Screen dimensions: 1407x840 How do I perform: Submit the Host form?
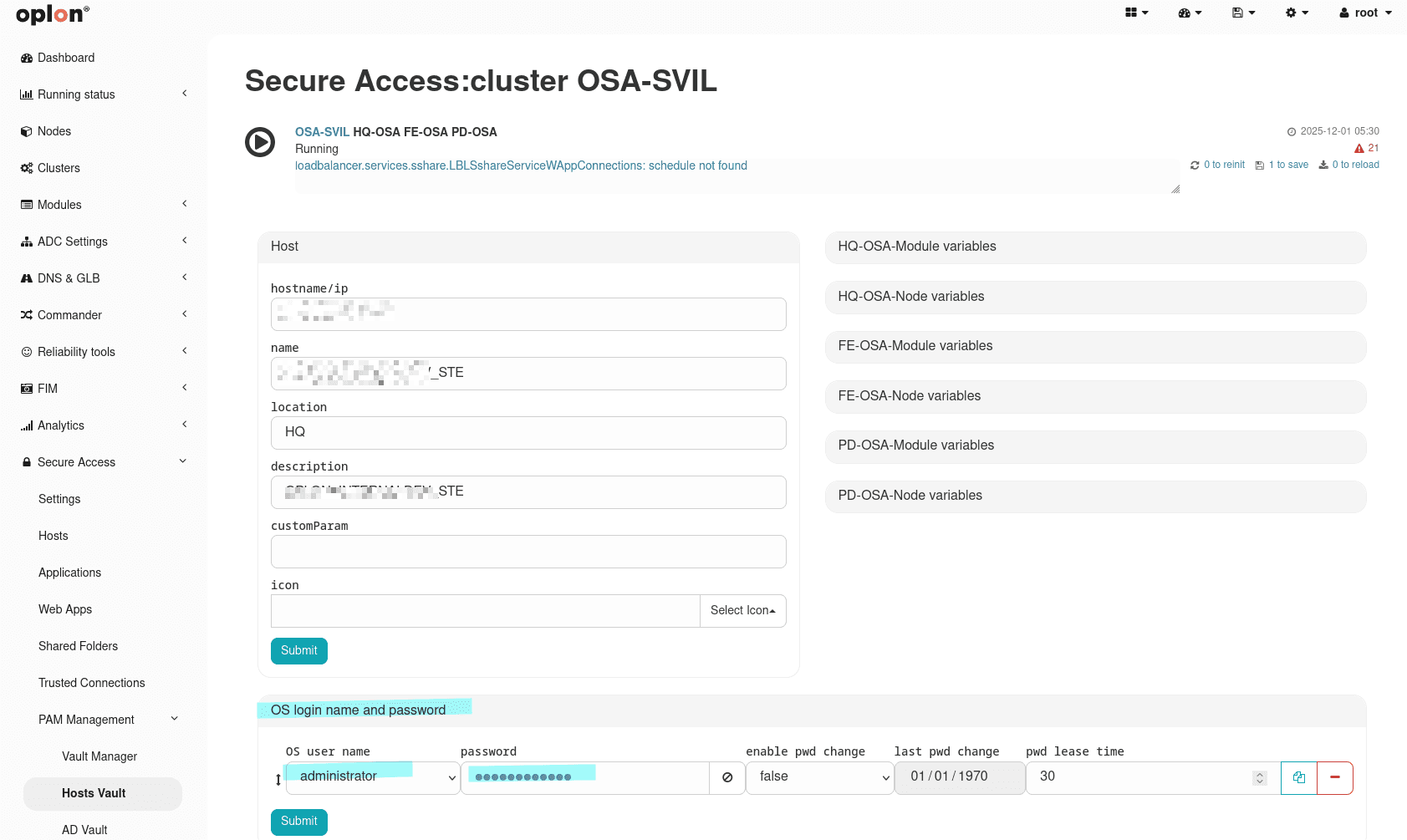click(x=298, y=651)
